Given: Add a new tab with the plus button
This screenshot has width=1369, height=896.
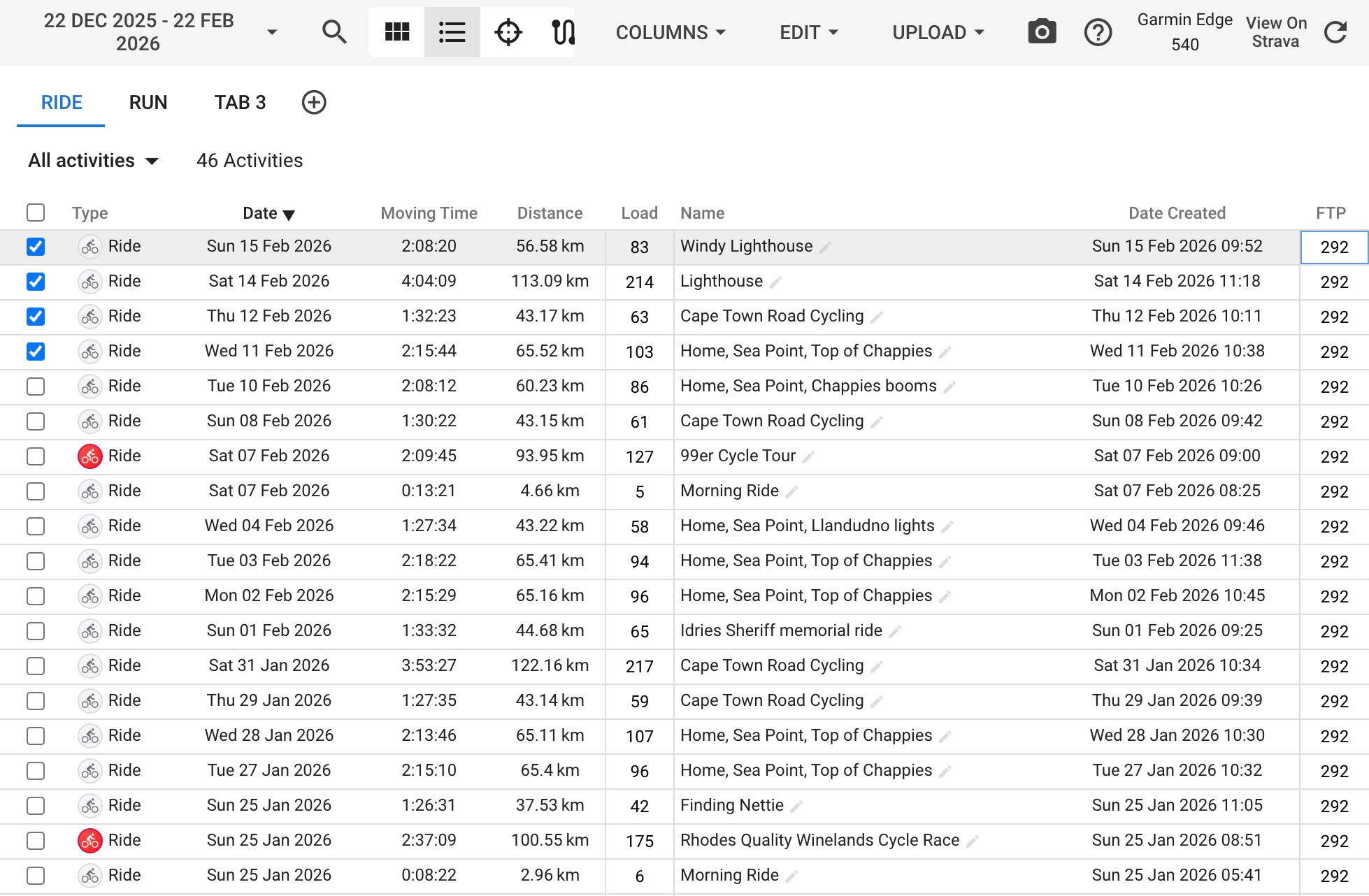Looking at the screenshot, I should click(x=313, y=102).
